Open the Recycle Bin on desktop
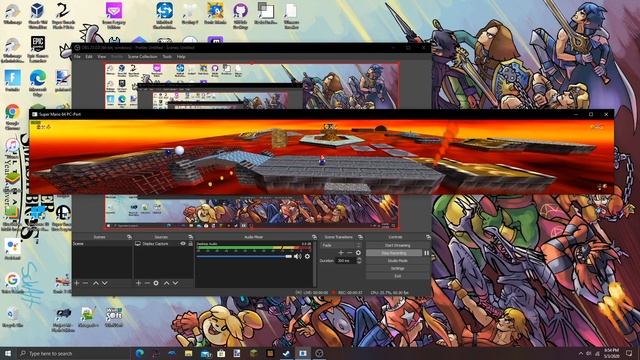The width and height of the screenshot is (640, 360). pos(12,318)
